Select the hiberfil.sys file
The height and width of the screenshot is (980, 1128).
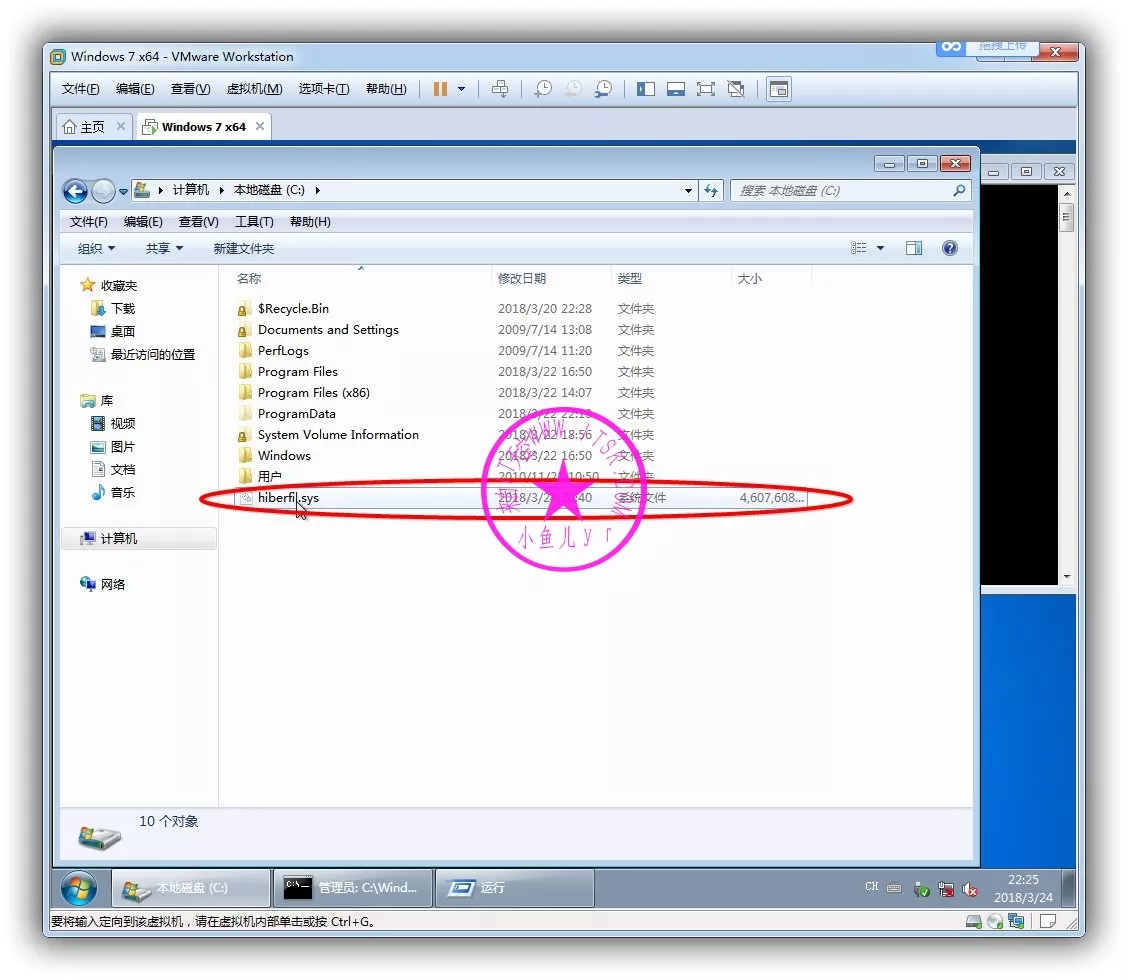[288, 498]
